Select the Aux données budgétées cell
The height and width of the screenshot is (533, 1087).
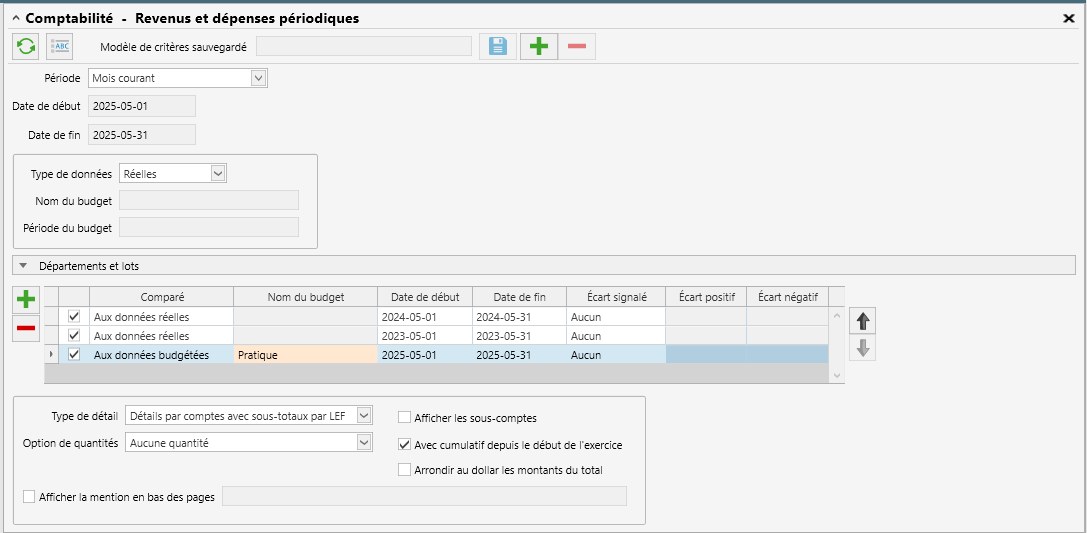[x=162, y=354]
